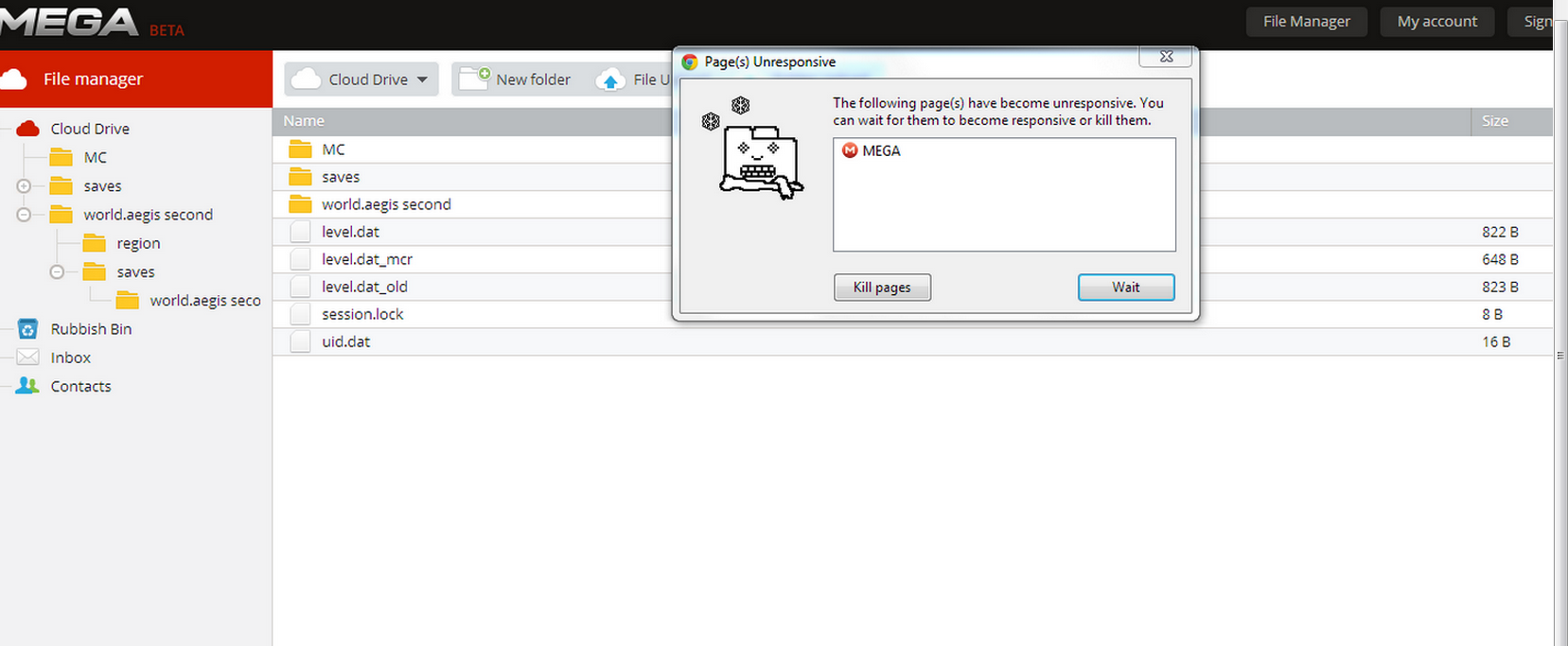Viewport: 1568px width, 646px height.
Task: Collapse the nested saves subfolder node
Action: pos(57,271)
